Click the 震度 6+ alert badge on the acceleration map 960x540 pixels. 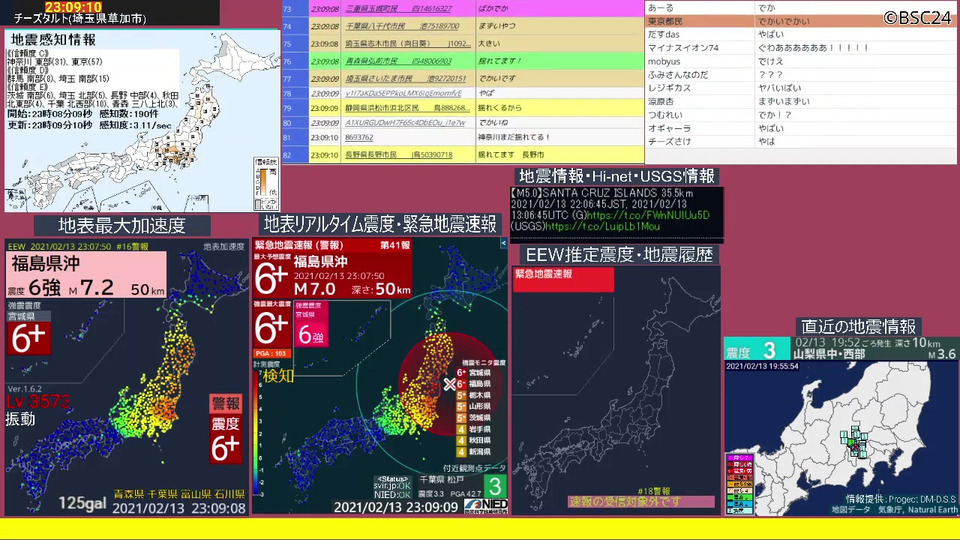[x=226, y=440]
